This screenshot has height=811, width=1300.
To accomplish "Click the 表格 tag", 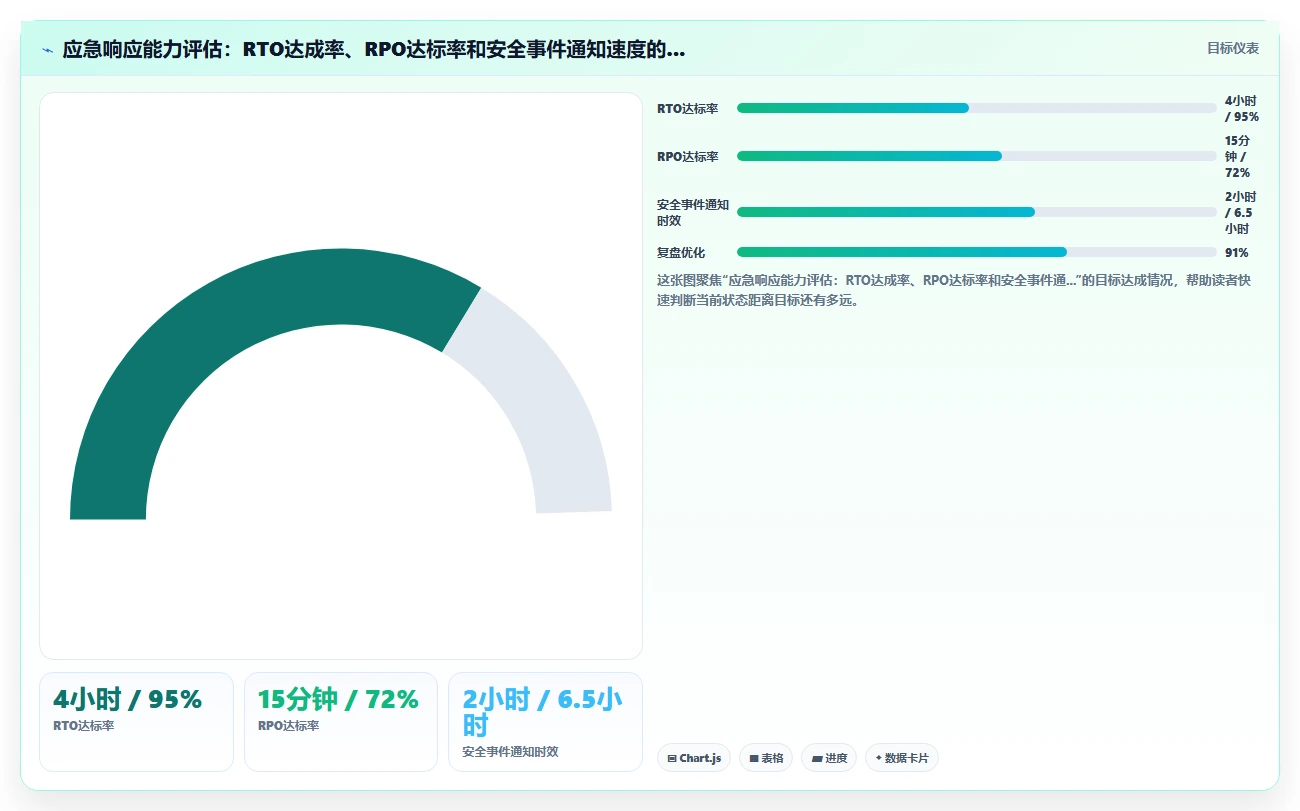I will click(766, 758).
